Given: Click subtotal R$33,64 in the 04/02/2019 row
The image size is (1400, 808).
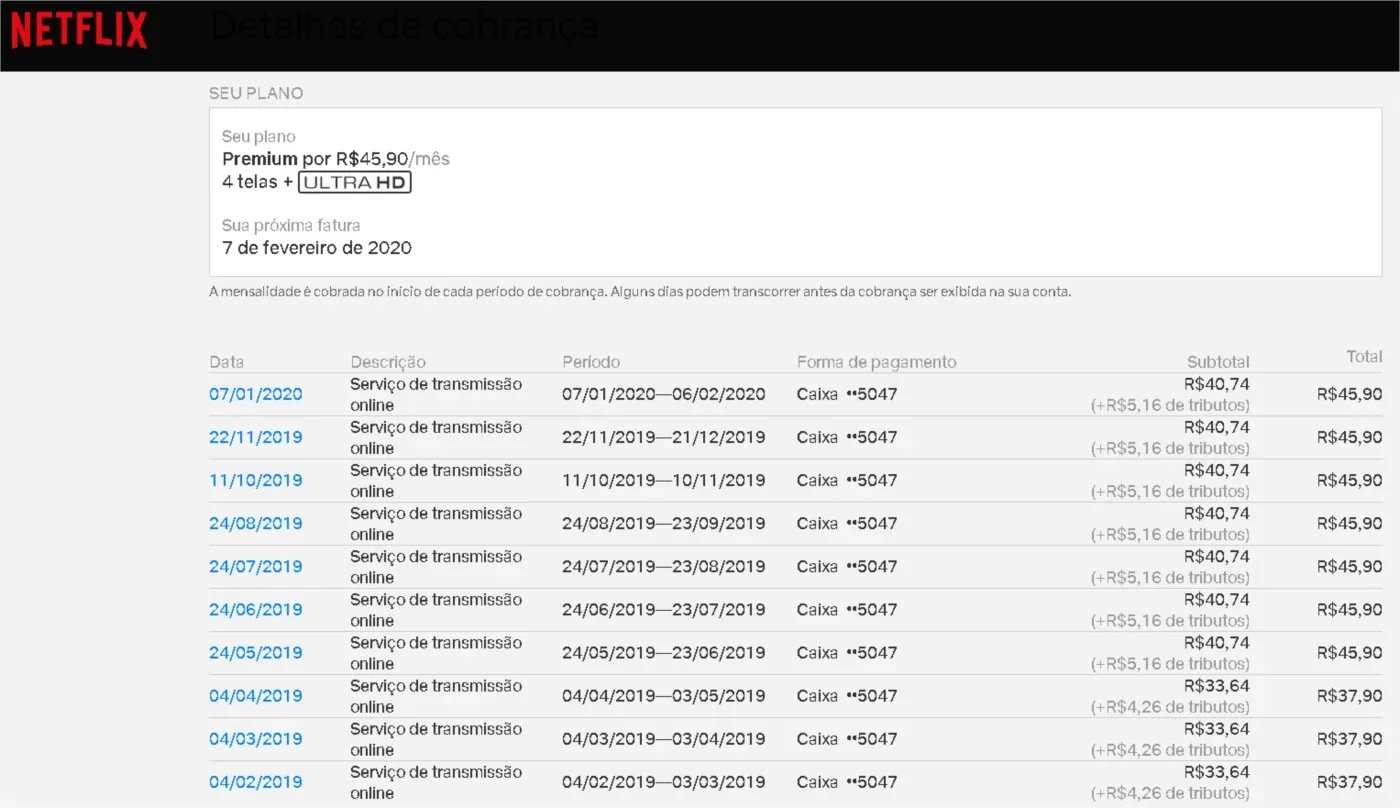Looking at the screenshot, I should (x=1217, y=771).
